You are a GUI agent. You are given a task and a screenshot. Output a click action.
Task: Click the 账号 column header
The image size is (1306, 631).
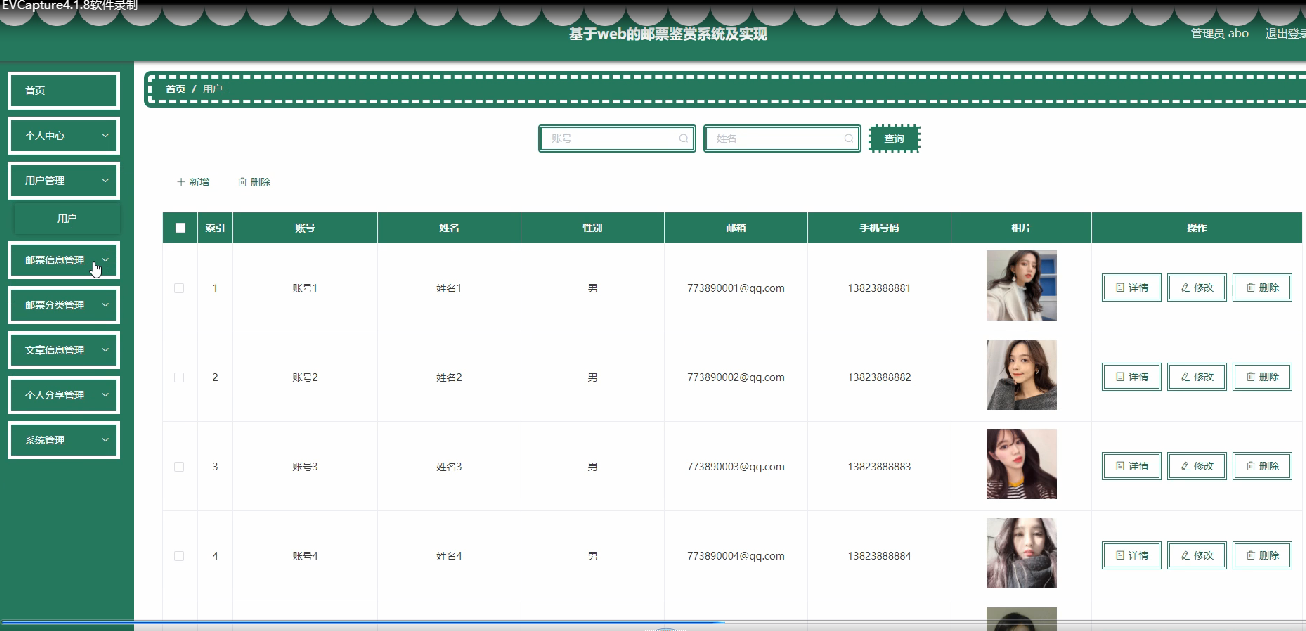pos(305,228)
